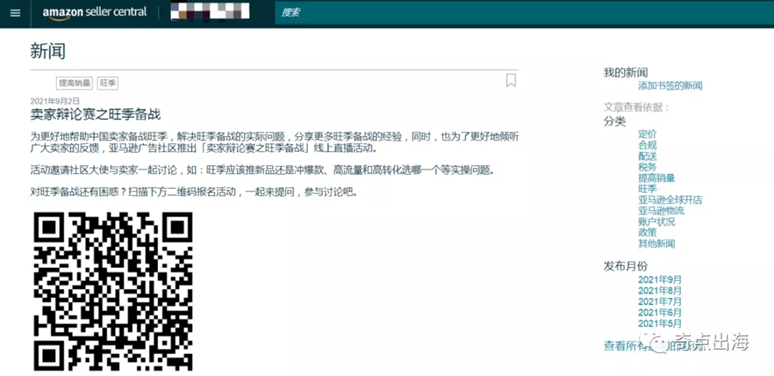Viewport: 774px width, 376px height.
Task: Click the Amazon Seller Central logo
Action: tap(95, 13)
